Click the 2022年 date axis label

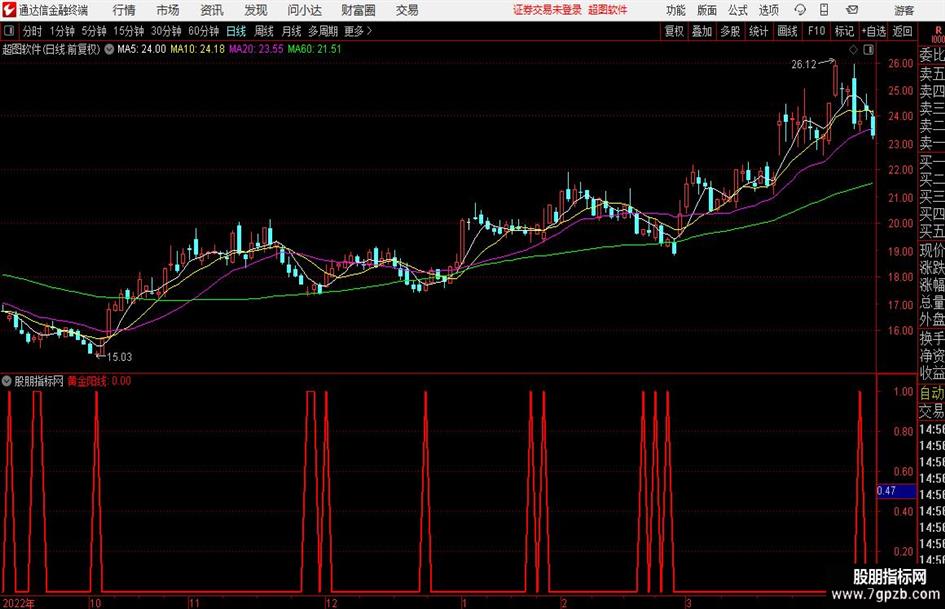pyautogui.click(x=19, y=603)
